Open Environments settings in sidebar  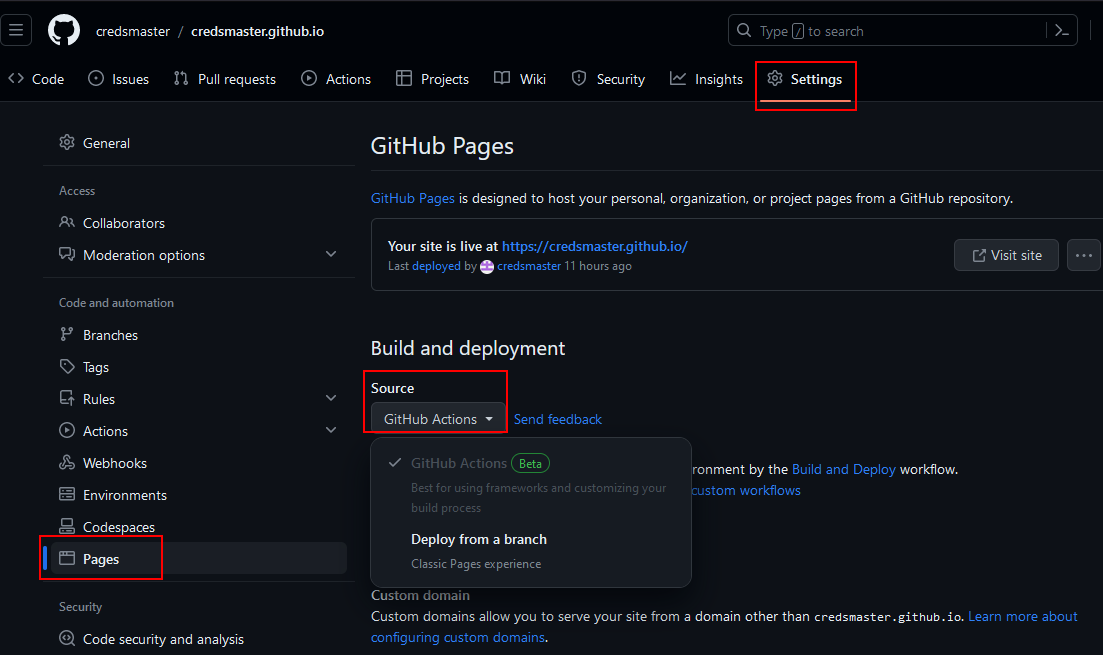point(198,495)
